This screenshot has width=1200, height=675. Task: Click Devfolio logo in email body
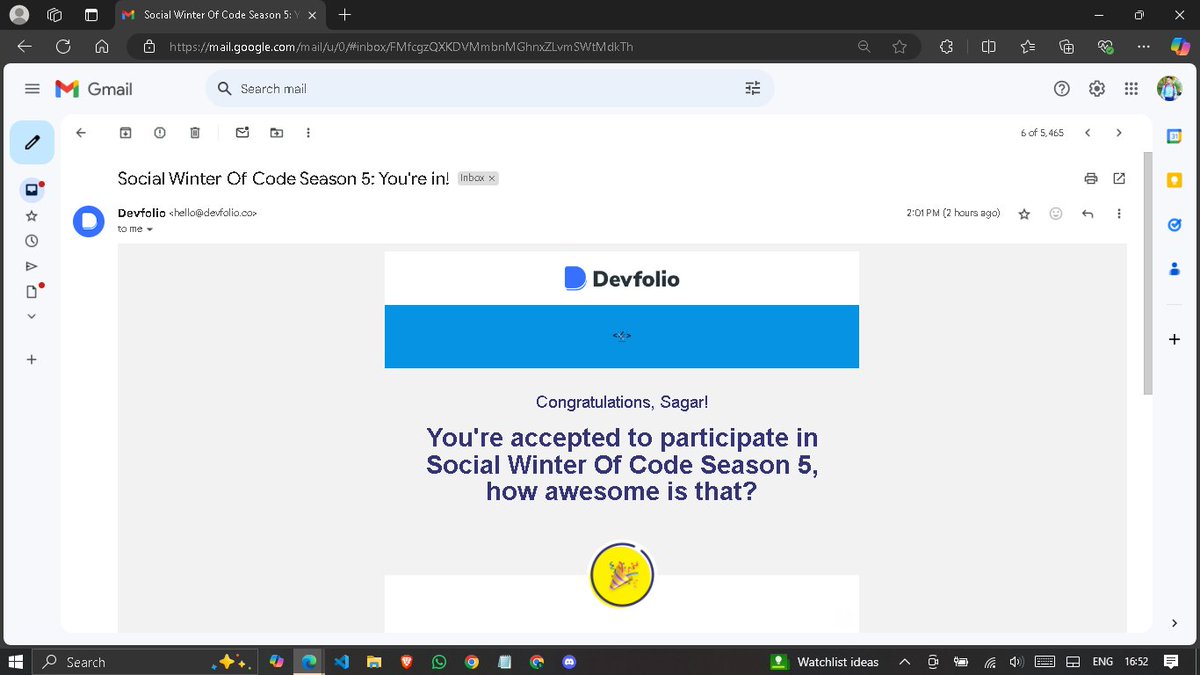click(x=621, y=279)
